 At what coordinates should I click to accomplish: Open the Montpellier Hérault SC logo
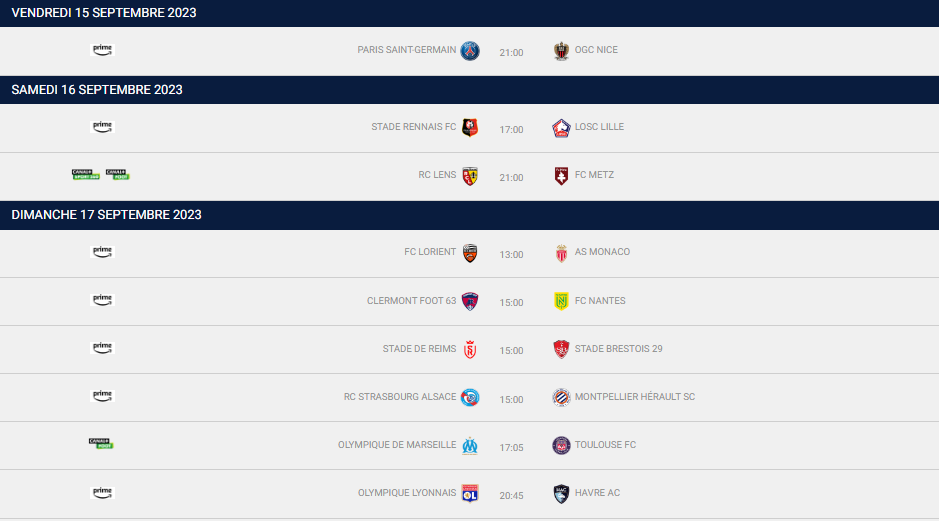[x=561, y=397]
